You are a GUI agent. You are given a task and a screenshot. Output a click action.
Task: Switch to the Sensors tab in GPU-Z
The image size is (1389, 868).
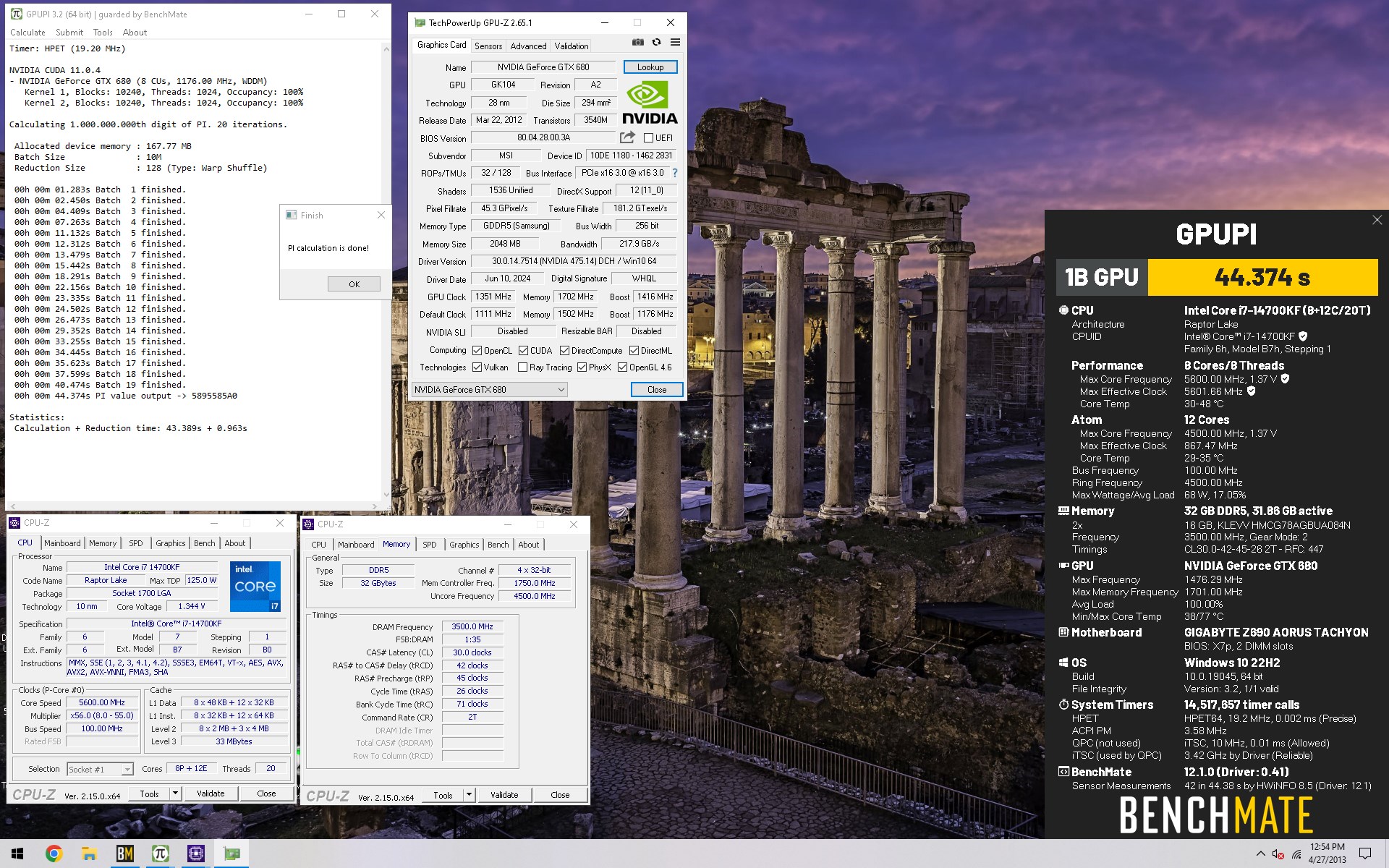488,46
